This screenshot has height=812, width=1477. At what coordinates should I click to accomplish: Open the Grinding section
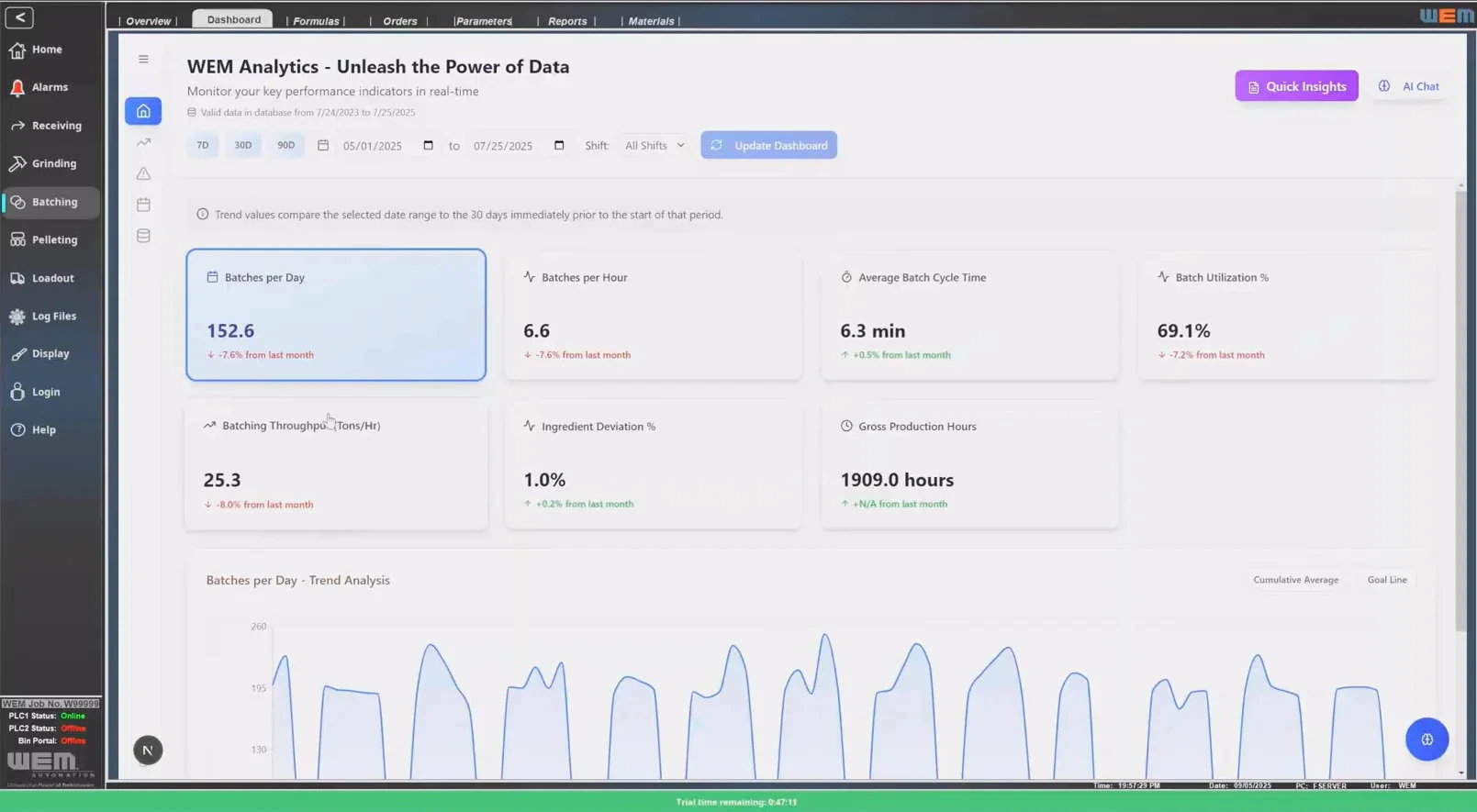(x=43, y=163)
